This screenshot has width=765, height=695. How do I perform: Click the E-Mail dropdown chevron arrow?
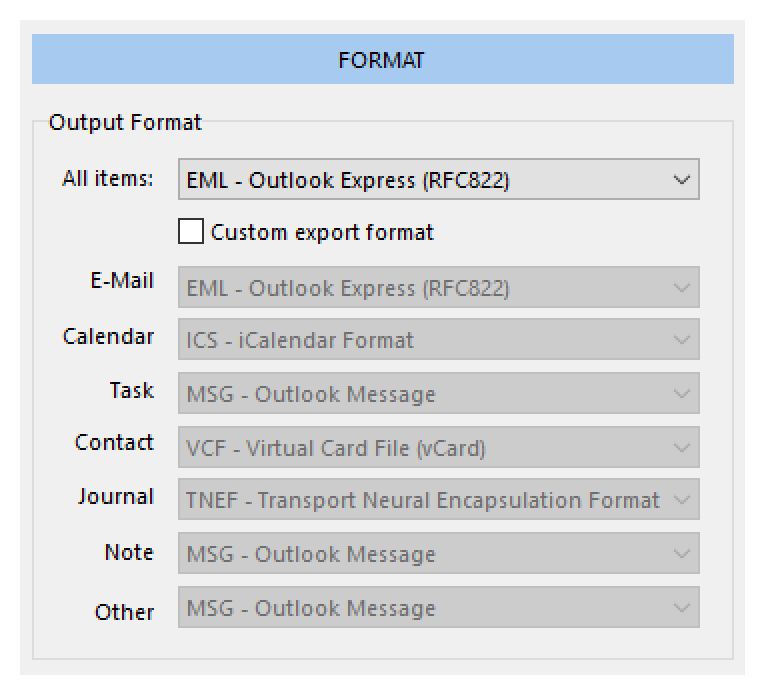coord(682,288)
